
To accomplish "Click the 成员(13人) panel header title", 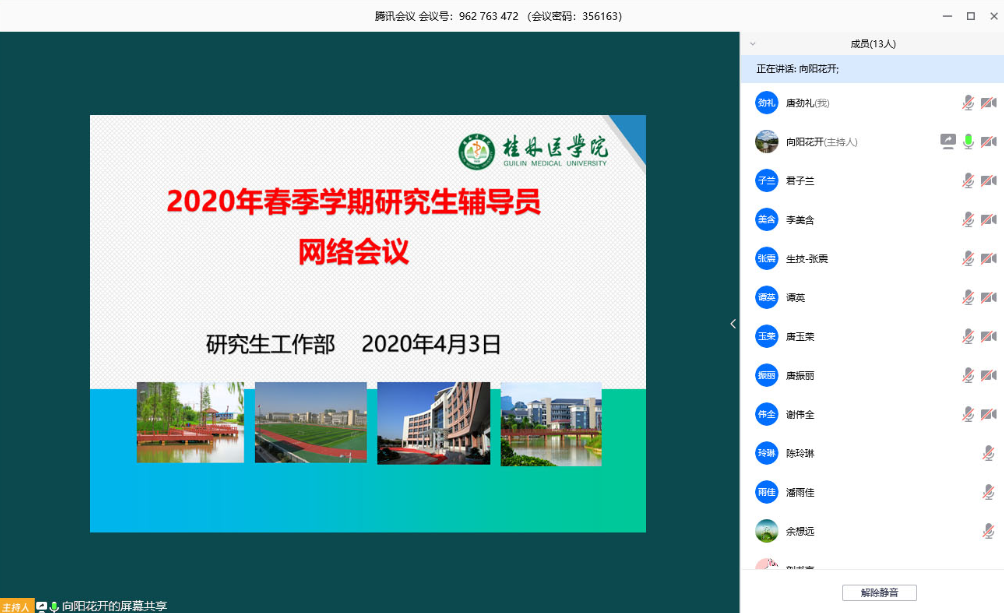I will click(x=872, y=44).
